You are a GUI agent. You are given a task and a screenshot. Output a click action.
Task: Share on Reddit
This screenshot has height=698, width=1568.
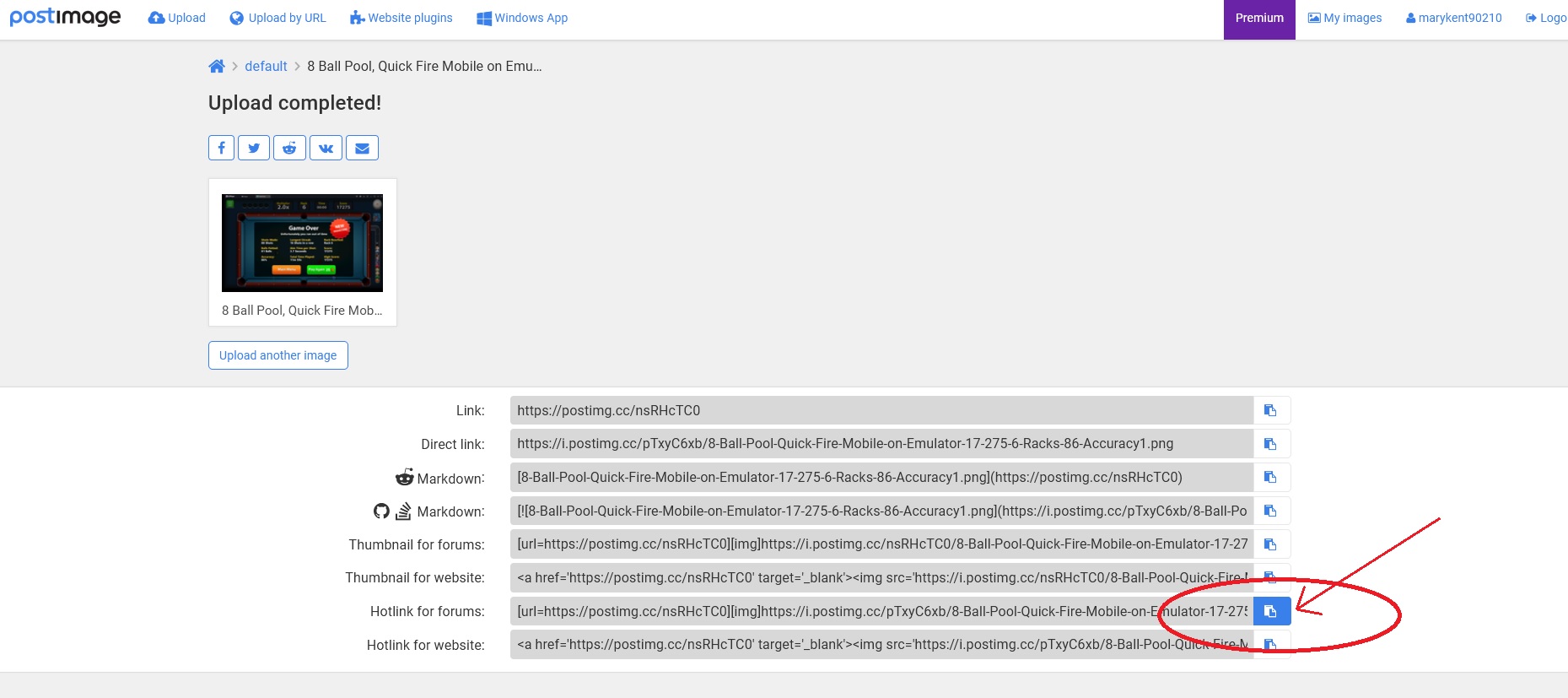[x=289, y=148]
